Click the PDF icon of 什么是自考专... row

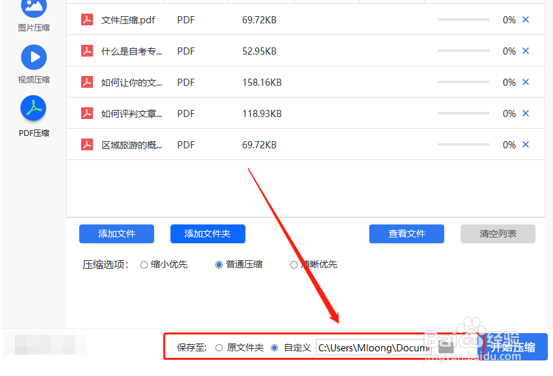(87, 51)
